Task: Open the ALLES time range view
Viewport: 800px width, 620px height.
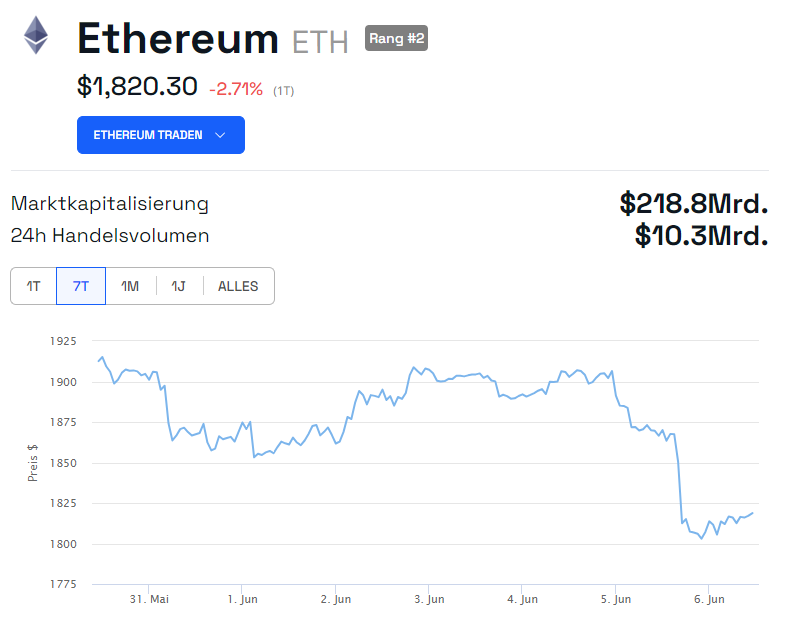Action: (238, 286)
